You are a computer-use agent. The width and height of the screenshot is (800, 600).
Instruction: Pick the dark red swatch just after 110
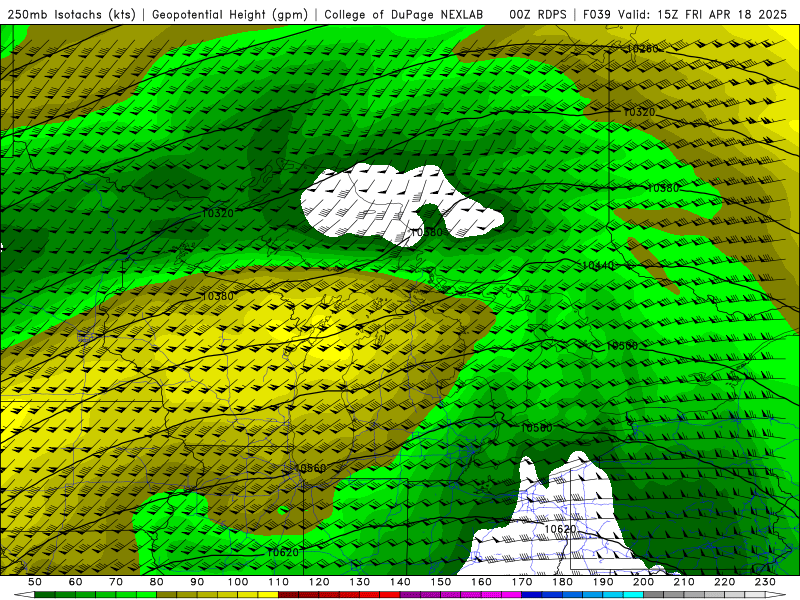click(x=288, y=595)
